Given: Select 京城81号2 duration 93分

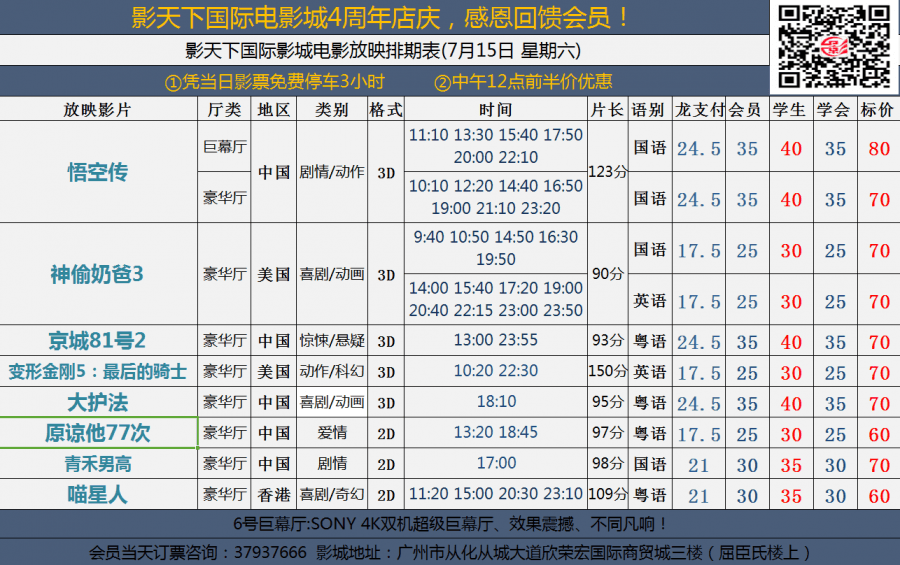Looking at the screenshot, I should (x=608, y=340).
